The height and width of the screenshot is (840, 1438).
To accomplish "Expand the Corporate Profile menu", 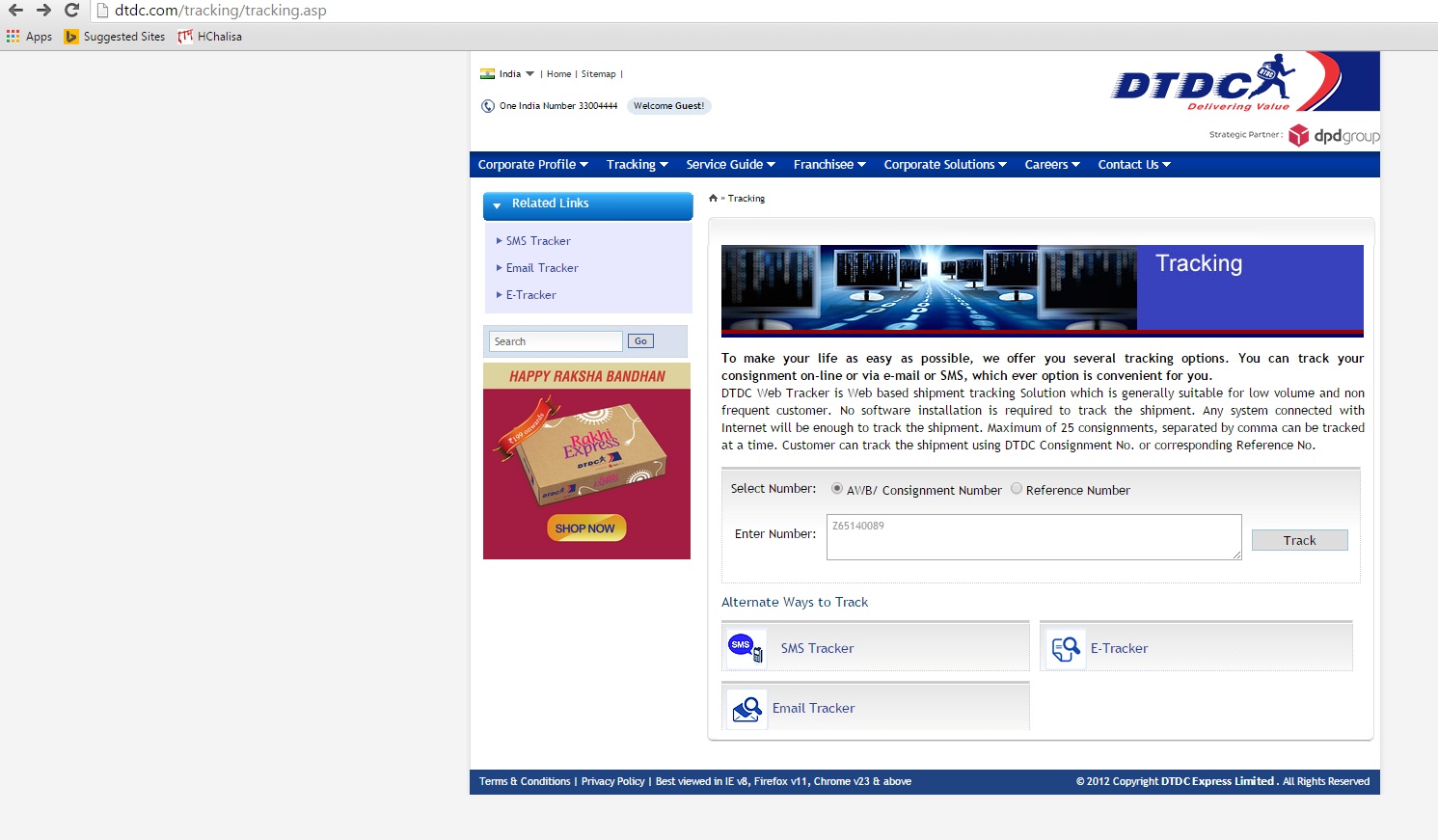I will point(532,165).
